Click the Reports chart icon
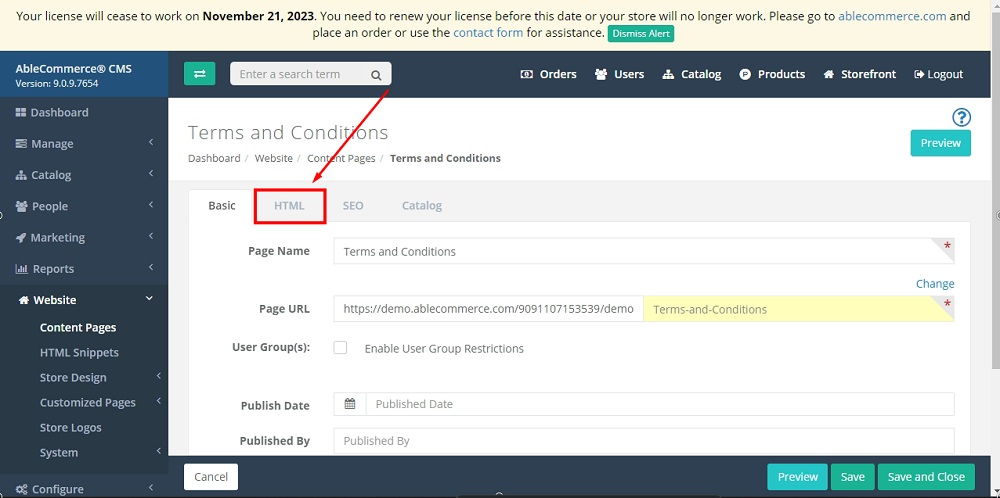 22,269
